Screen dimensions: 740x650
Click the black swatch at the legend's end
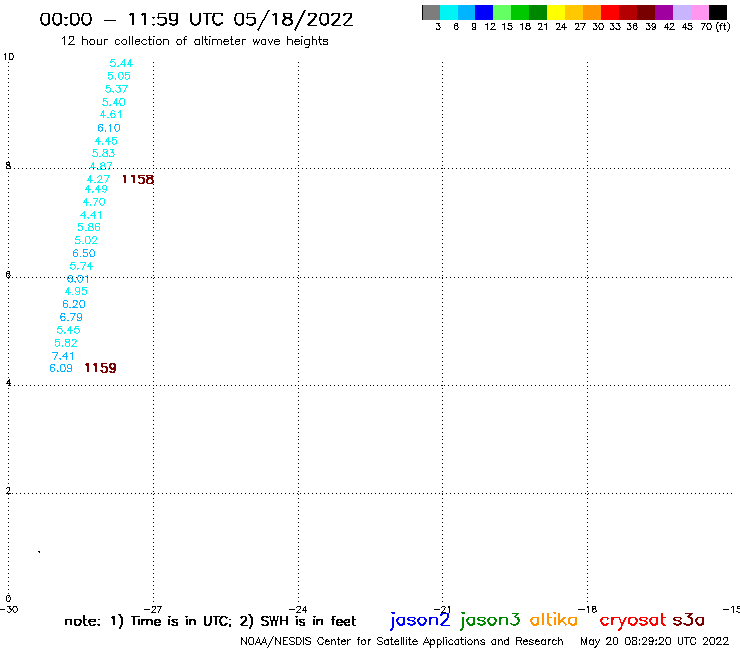[x=718, y=12]
